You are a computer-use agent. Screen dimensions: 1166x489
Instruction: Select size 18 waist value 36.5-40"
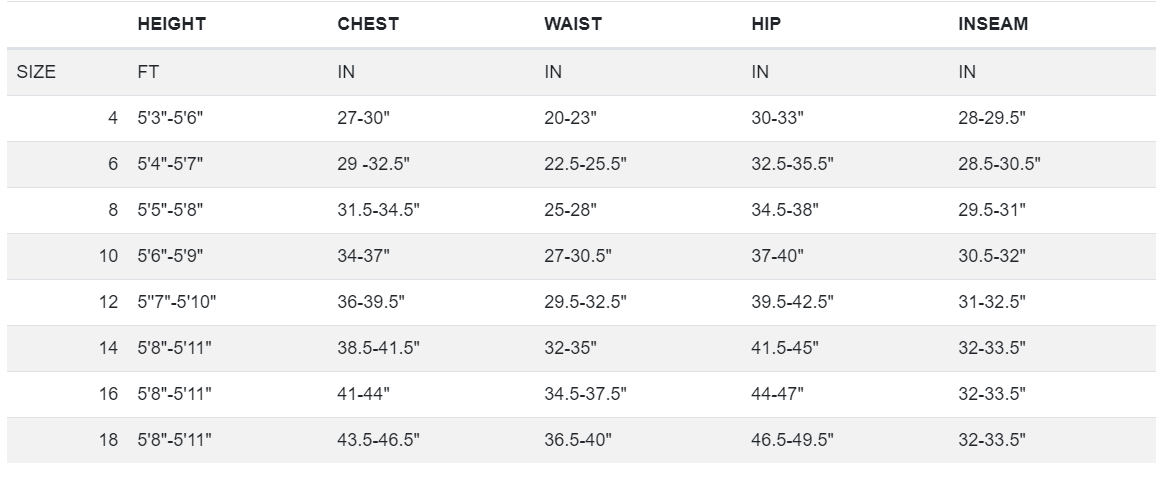pos(578,440)
